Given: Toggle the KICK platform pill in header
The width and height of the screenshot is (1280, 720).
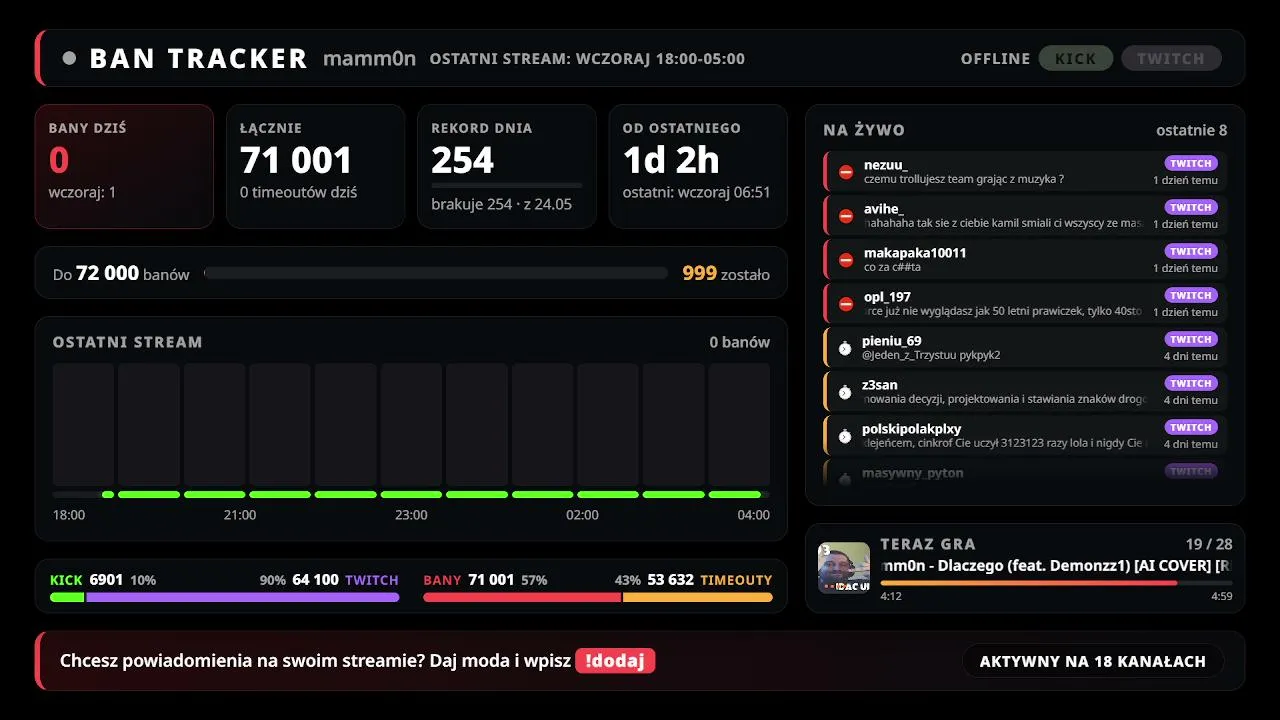Looking at the screenshot, I should tap(1075, 58).
